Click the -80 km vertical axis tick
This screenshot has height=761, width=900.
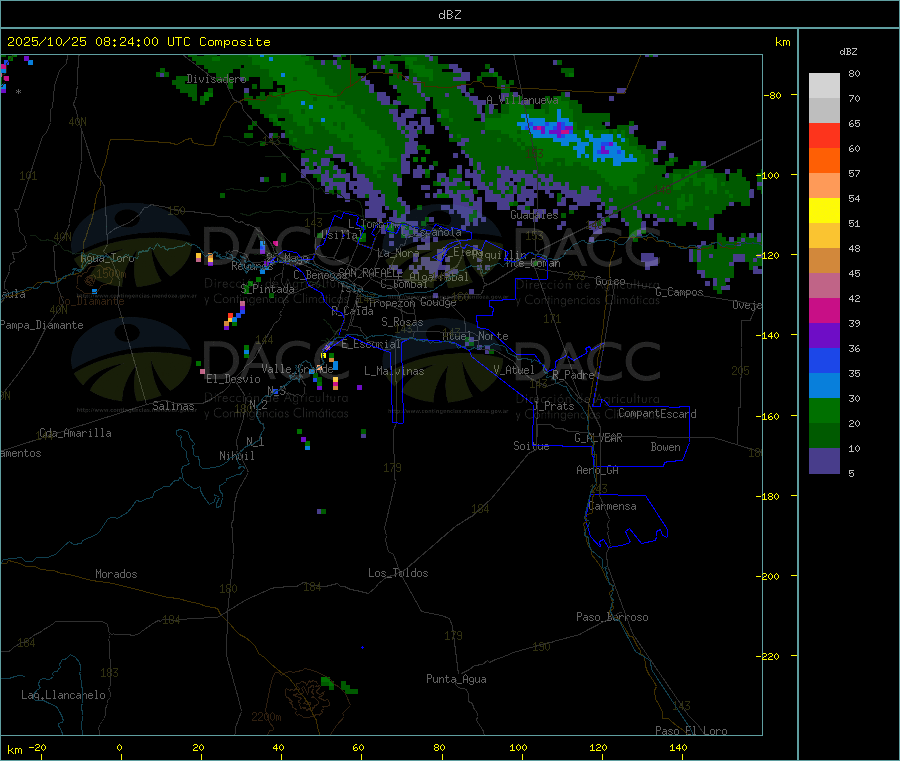[773, 95]
